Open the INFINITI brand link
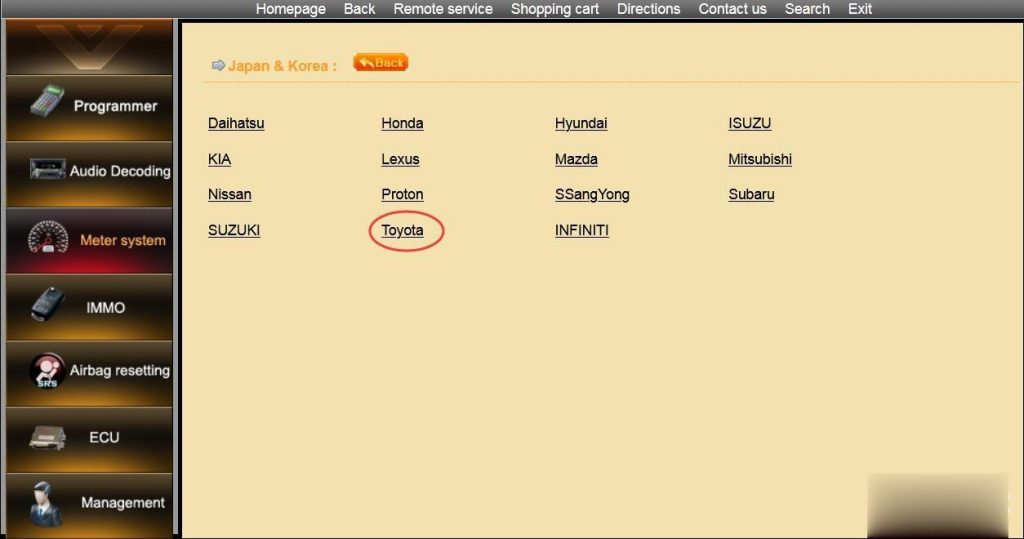 point(581,231)
